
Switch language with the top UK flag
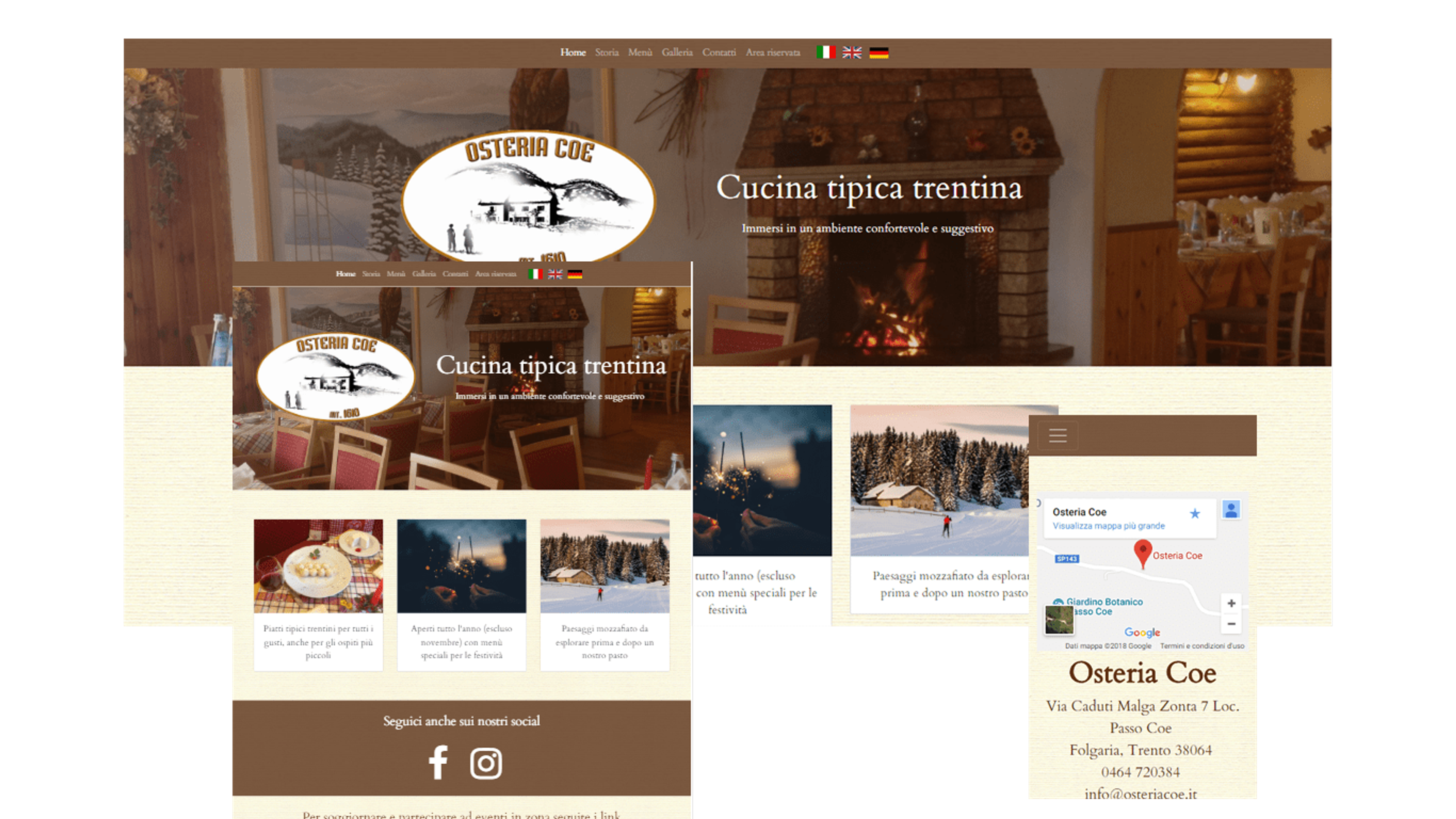pos(852,53)
